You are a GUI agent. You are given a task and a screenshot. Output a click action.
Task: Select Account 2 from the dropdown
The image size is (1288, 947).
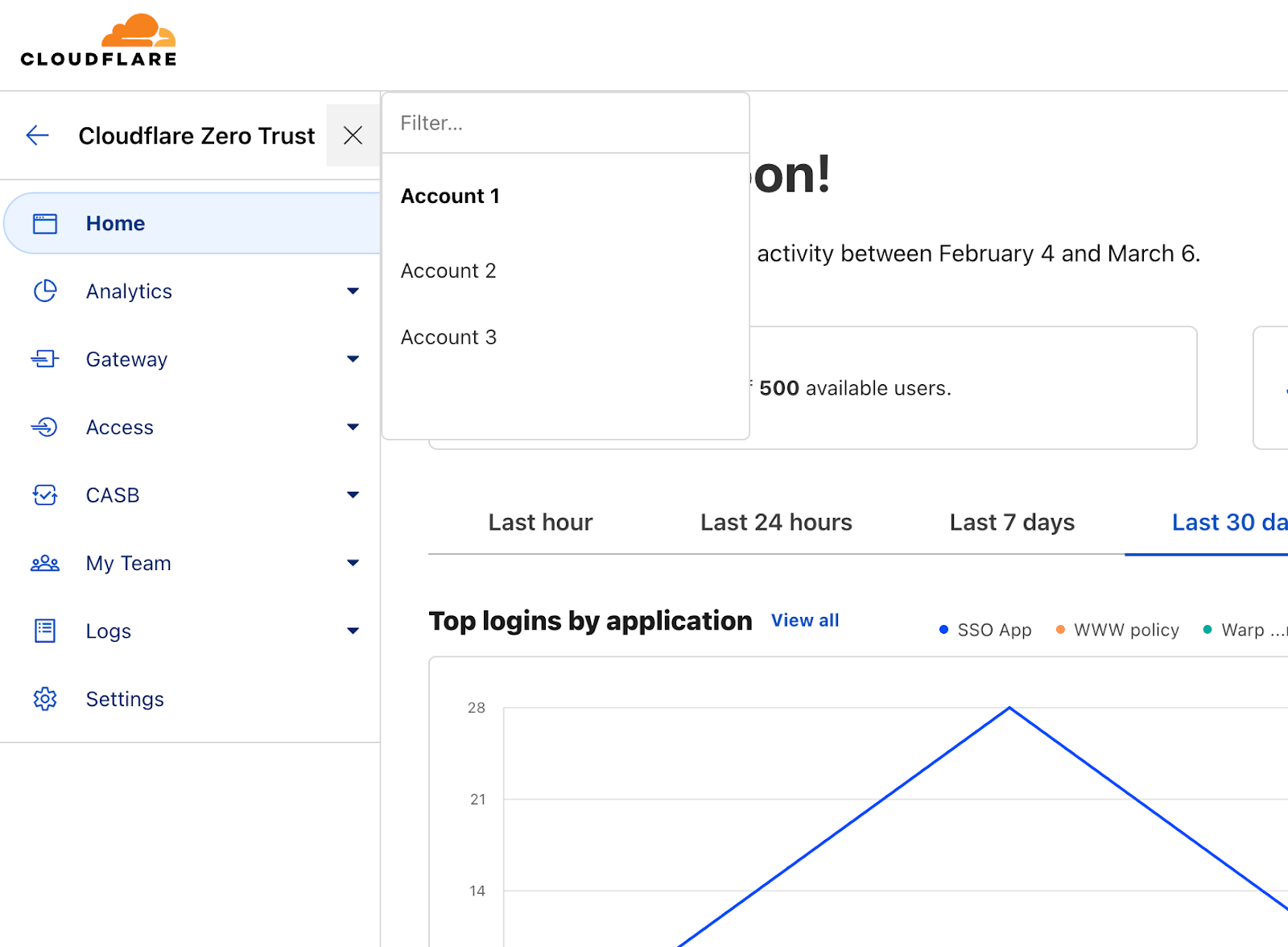point(448,271)
